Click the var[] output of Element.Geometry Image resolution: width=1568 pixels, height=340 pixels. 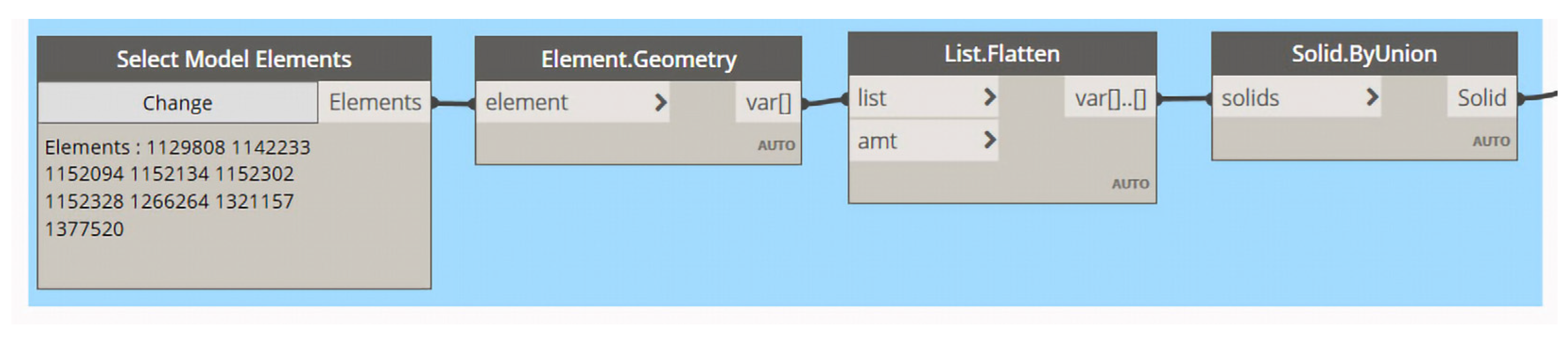pyautogui.click(x=767, y=102)
